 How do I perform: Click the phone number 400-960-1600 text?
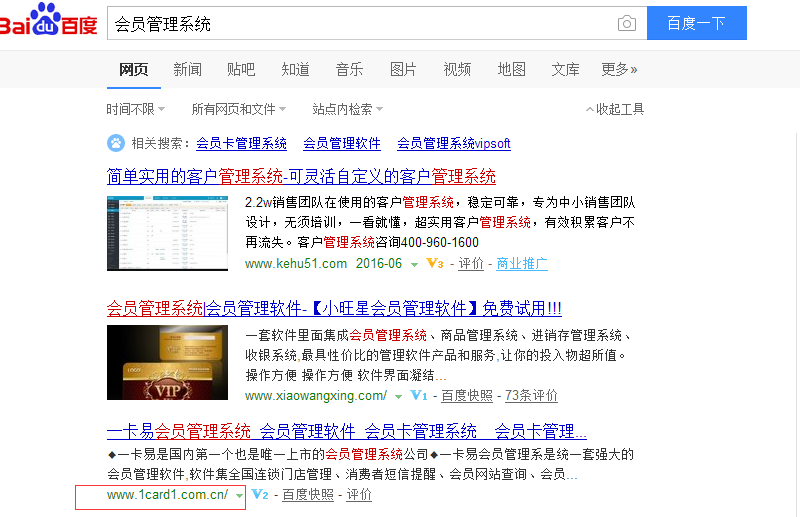pyautogui.click(x=440, y=242)
